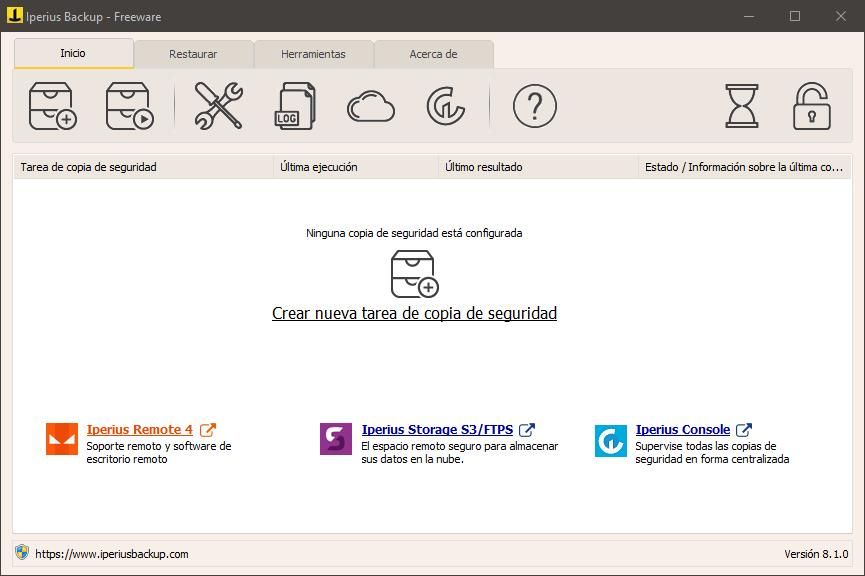The height and width of the screenshot is (576, 865).
Task: Click the hourglass icon in toolbar
Action: point(741,106)
